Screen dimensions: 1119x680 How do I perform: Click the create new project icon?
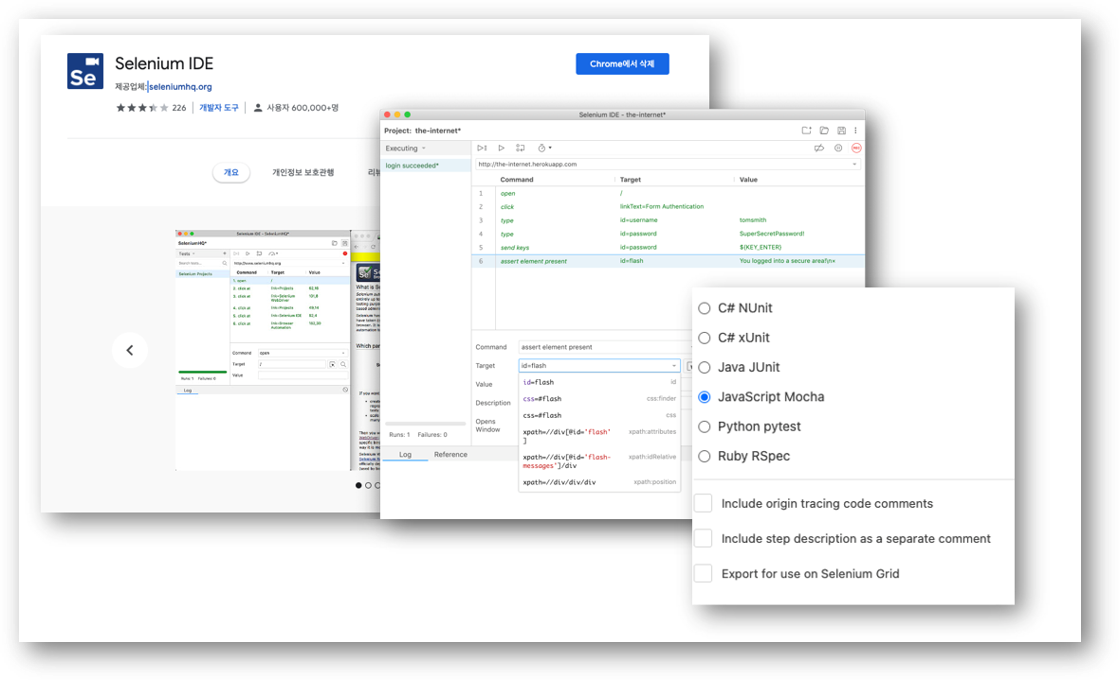[806, 131]
